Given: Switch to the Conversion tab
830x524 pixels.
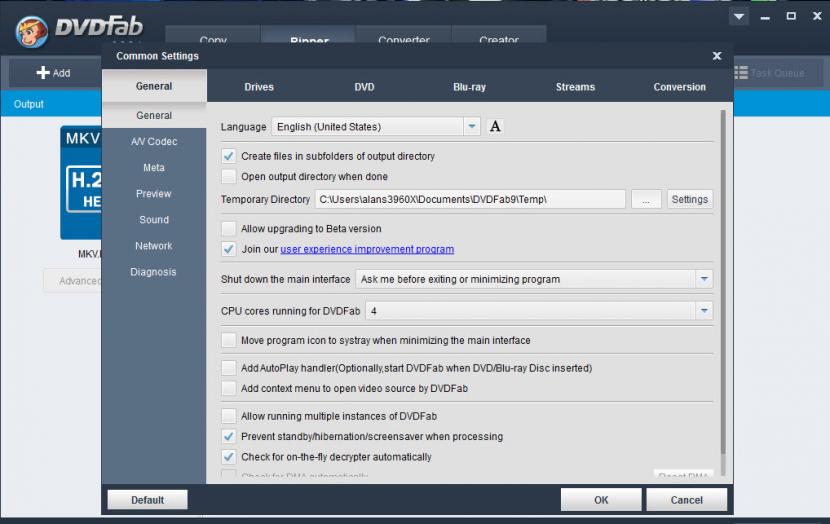Looking at the screenshot, I should (x=680, y=87).
